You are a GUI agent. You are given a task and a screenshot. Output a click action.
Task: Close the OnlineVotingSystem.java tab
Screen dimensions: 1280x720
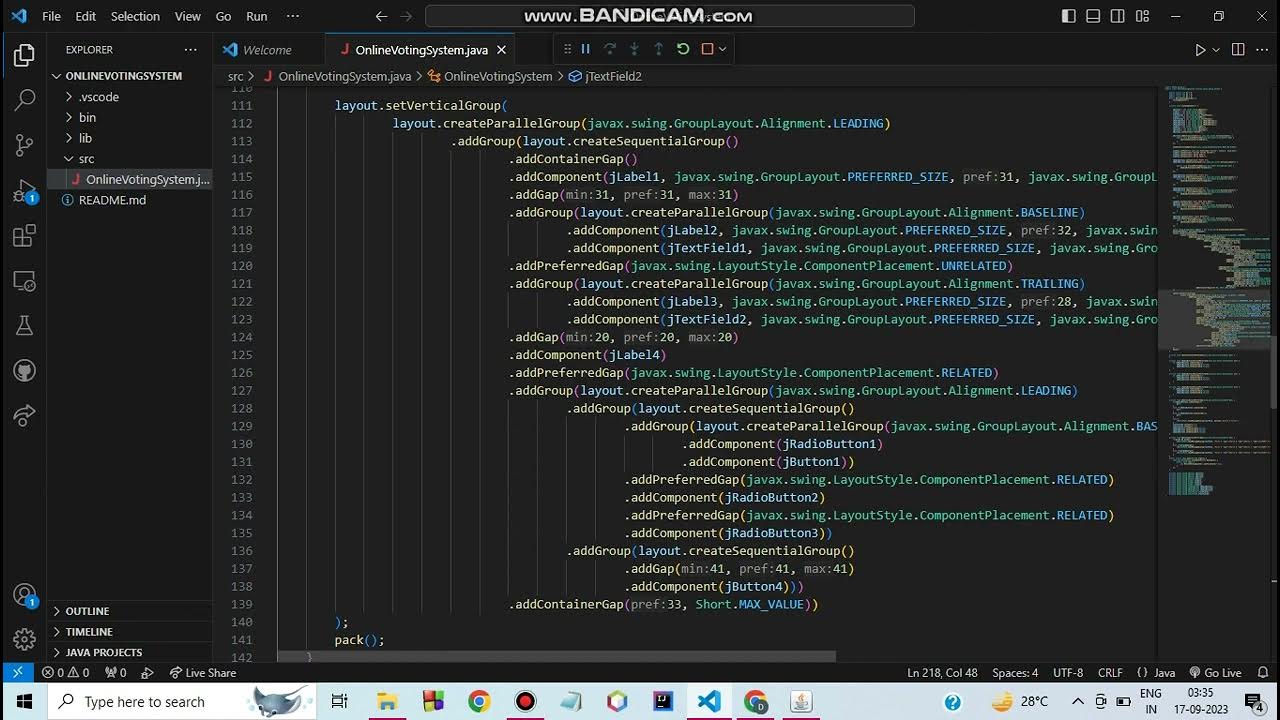coord(501,49)
